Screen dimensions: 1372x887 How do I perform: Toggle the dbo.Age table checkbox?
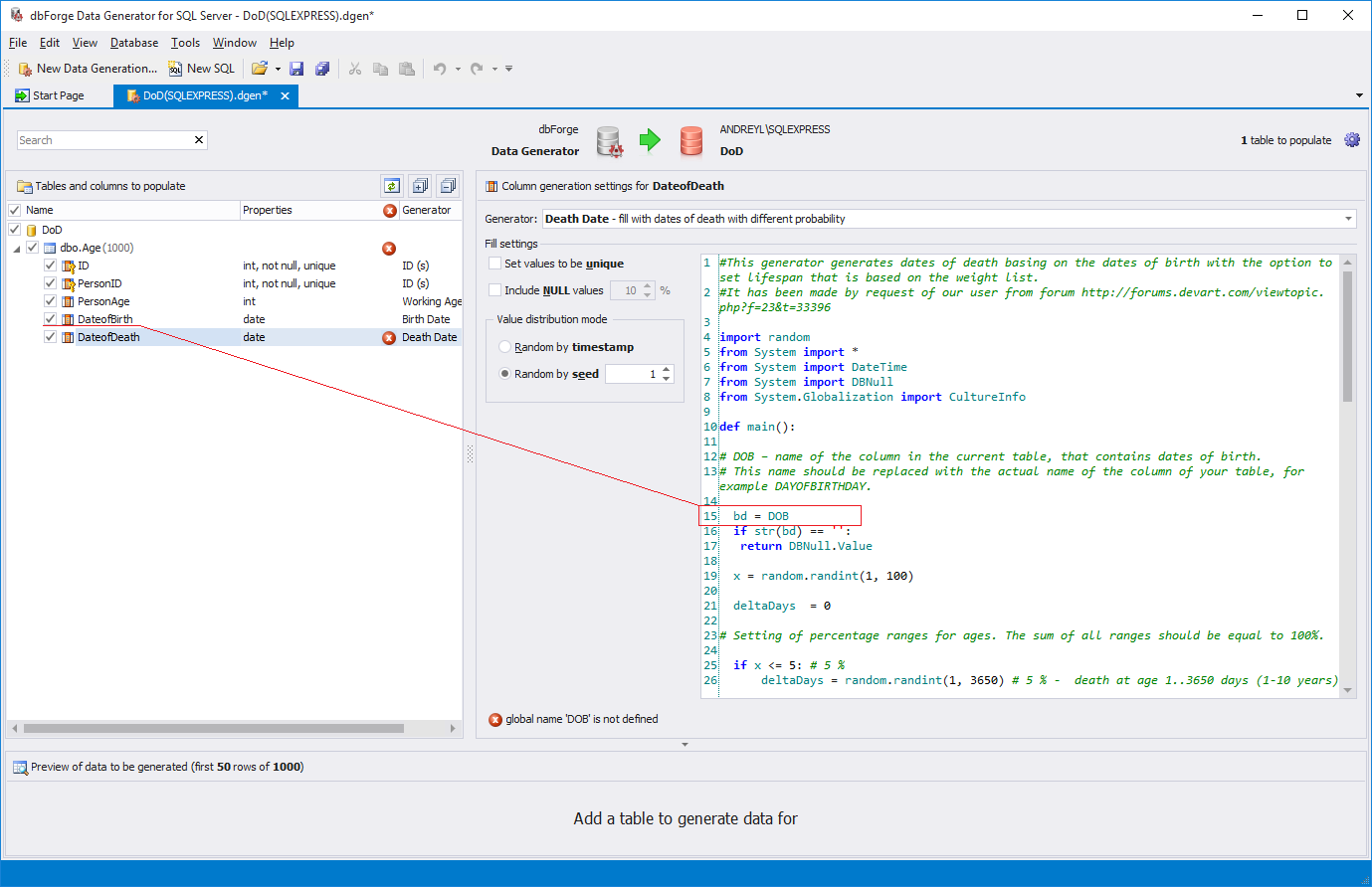(x=32, y=248)
